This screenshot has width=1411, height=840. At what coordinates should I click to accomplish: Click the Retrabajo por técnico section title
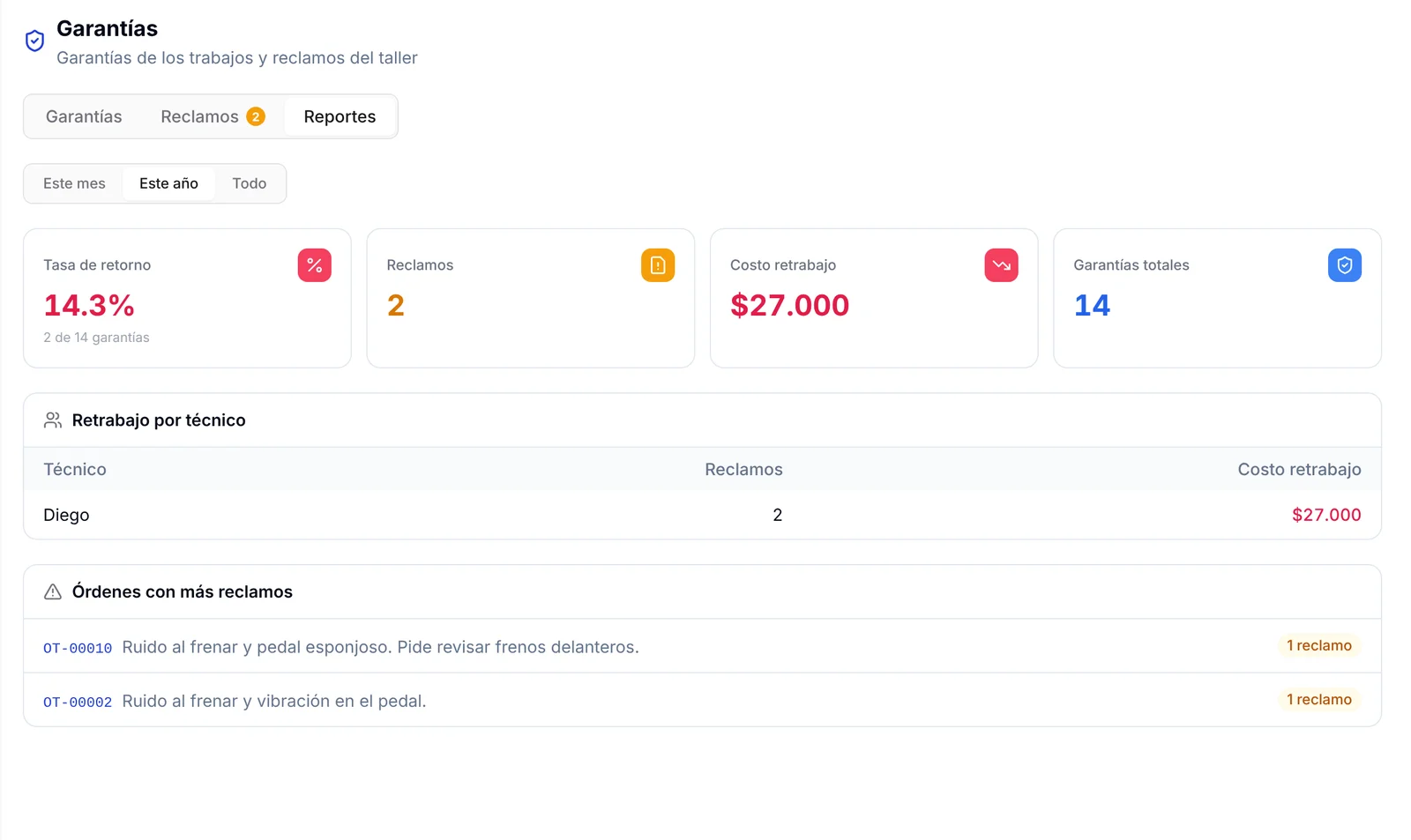click(x=159, y=420)
